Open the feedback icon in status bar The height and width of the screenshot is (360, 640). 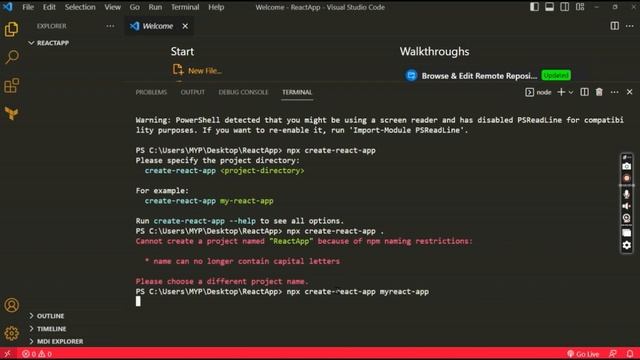(613, 354)
